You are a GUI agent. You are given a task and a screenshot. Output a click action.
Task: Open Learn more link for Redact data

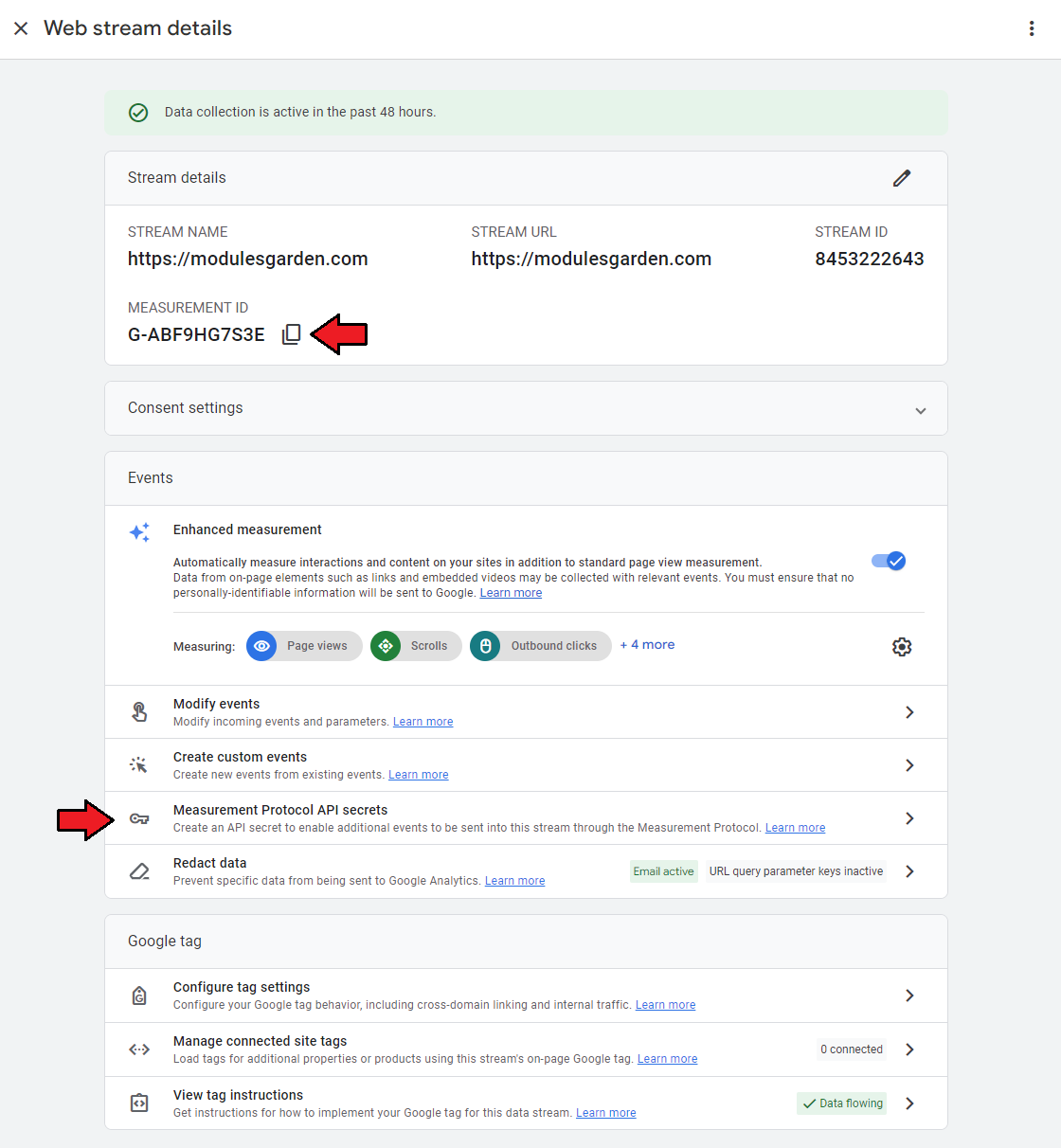pos(514,881)
